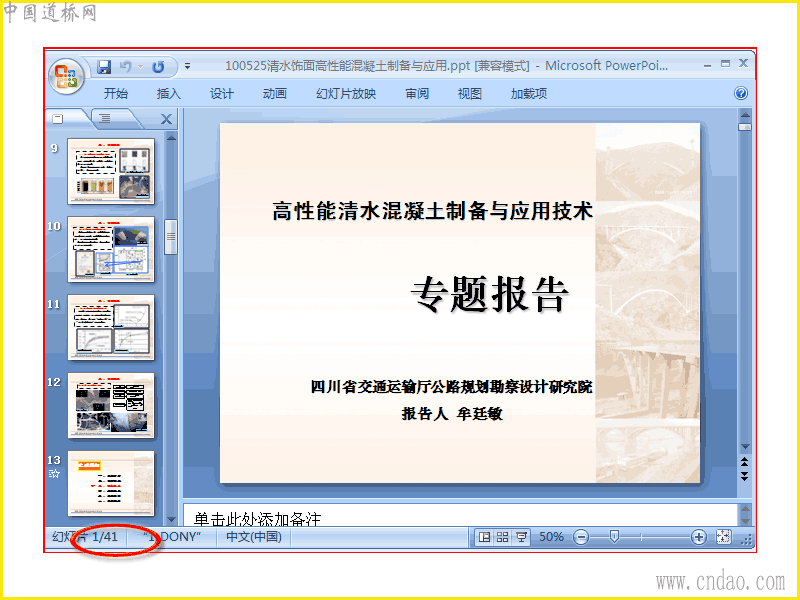The height and width of the screenshot is (600, 800).
Task: Save the presentation with floppy disk icon
Action: click(x=105, y=67)
